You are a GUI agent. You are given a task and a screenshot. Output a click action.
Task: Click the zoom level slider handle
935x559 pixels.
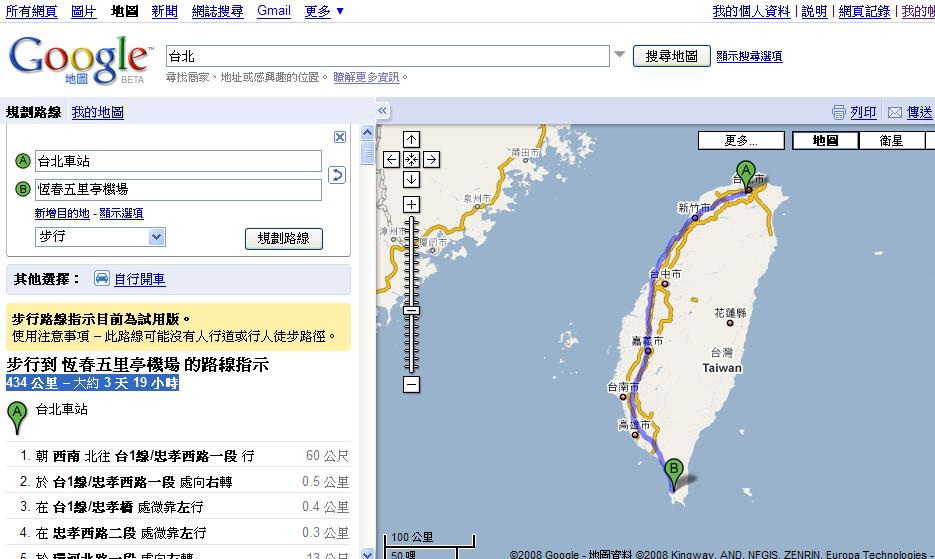click(x=411, y=311)
